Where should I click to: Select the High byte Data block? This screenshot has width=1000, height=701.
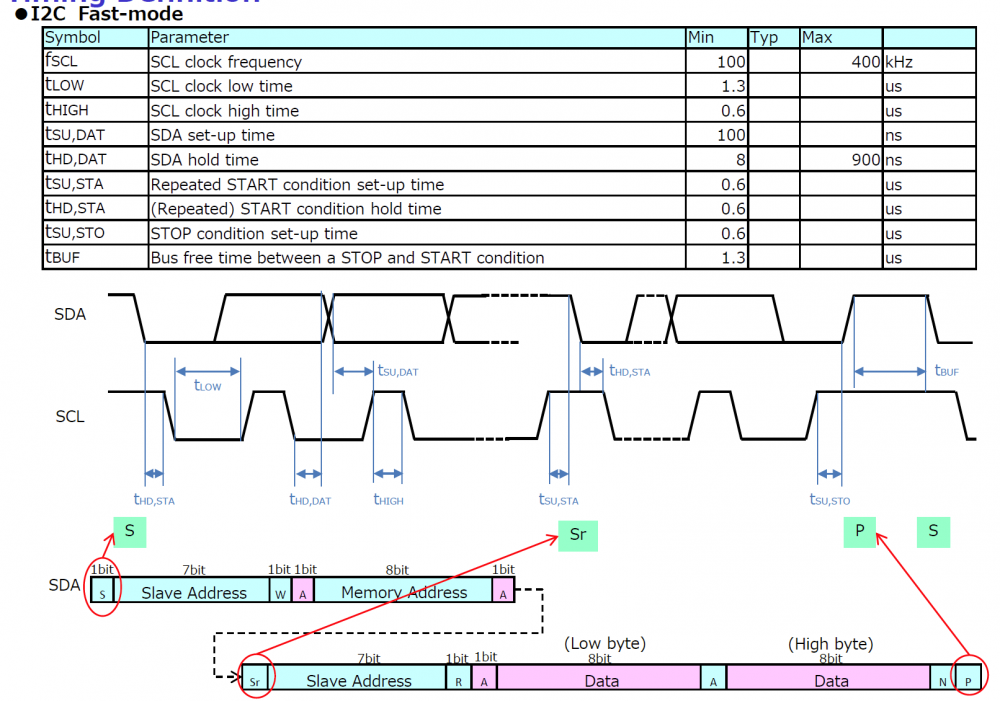tap(830, 681)
